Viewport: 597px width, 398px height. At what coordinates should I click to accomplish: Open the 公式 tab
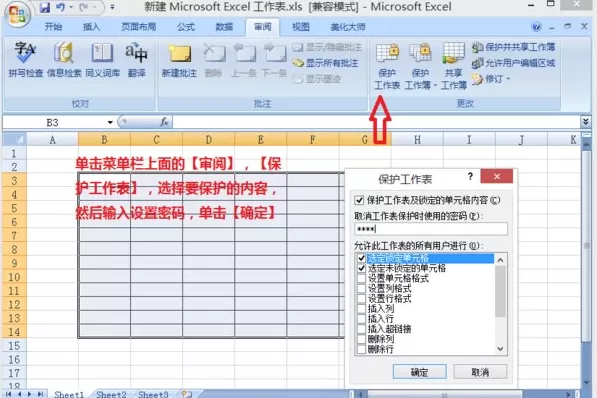tap(186, 27)
